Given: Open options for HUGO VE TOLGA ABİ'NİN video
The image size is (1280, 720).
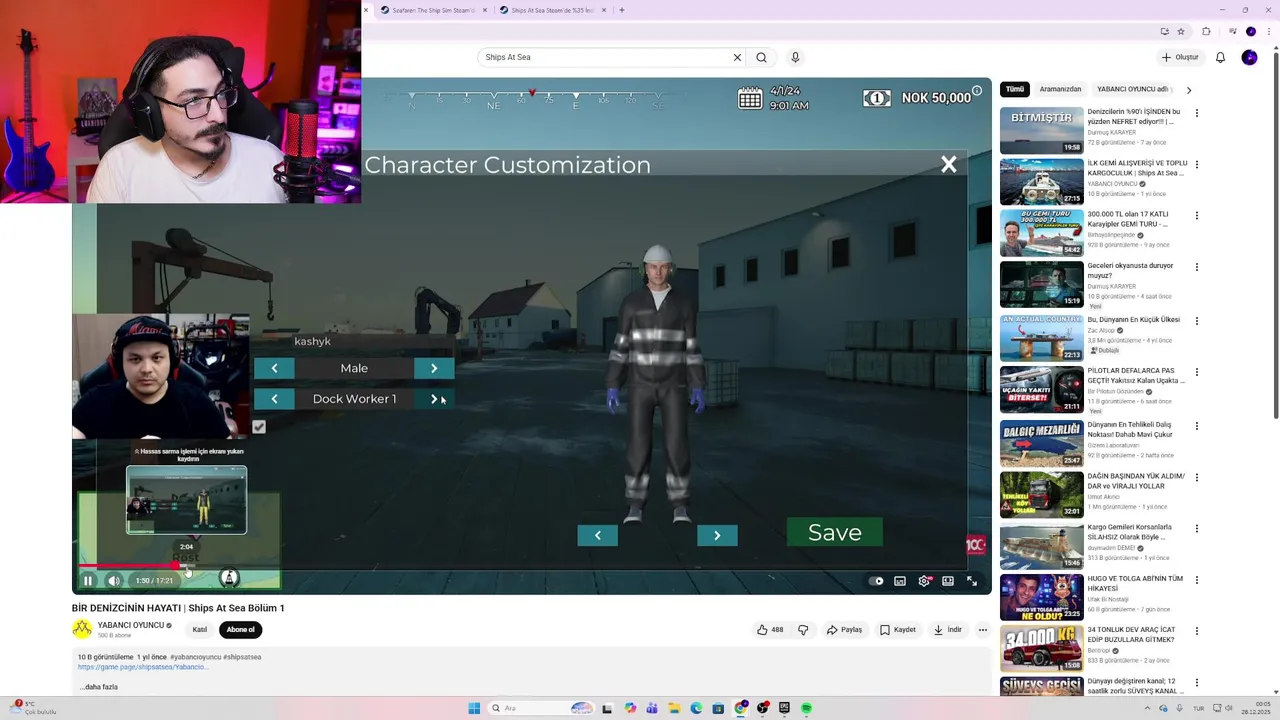Looking at the screenshot, I should 1196,580.
